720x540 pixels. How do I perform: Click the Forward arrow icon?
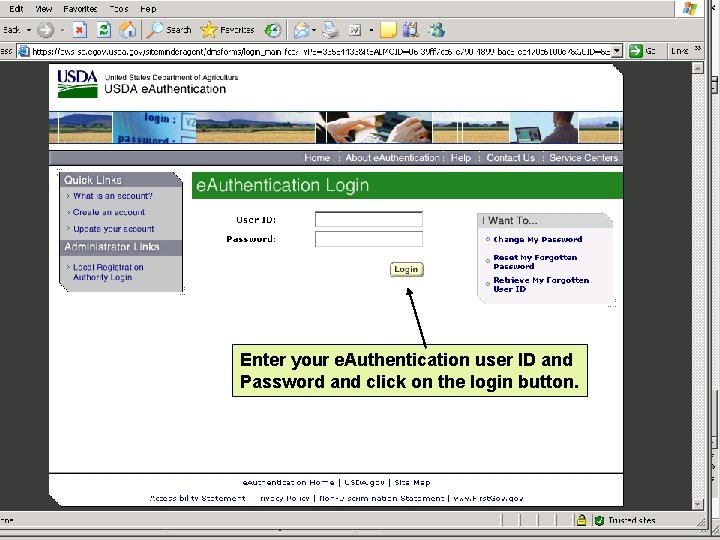(45, 30)
